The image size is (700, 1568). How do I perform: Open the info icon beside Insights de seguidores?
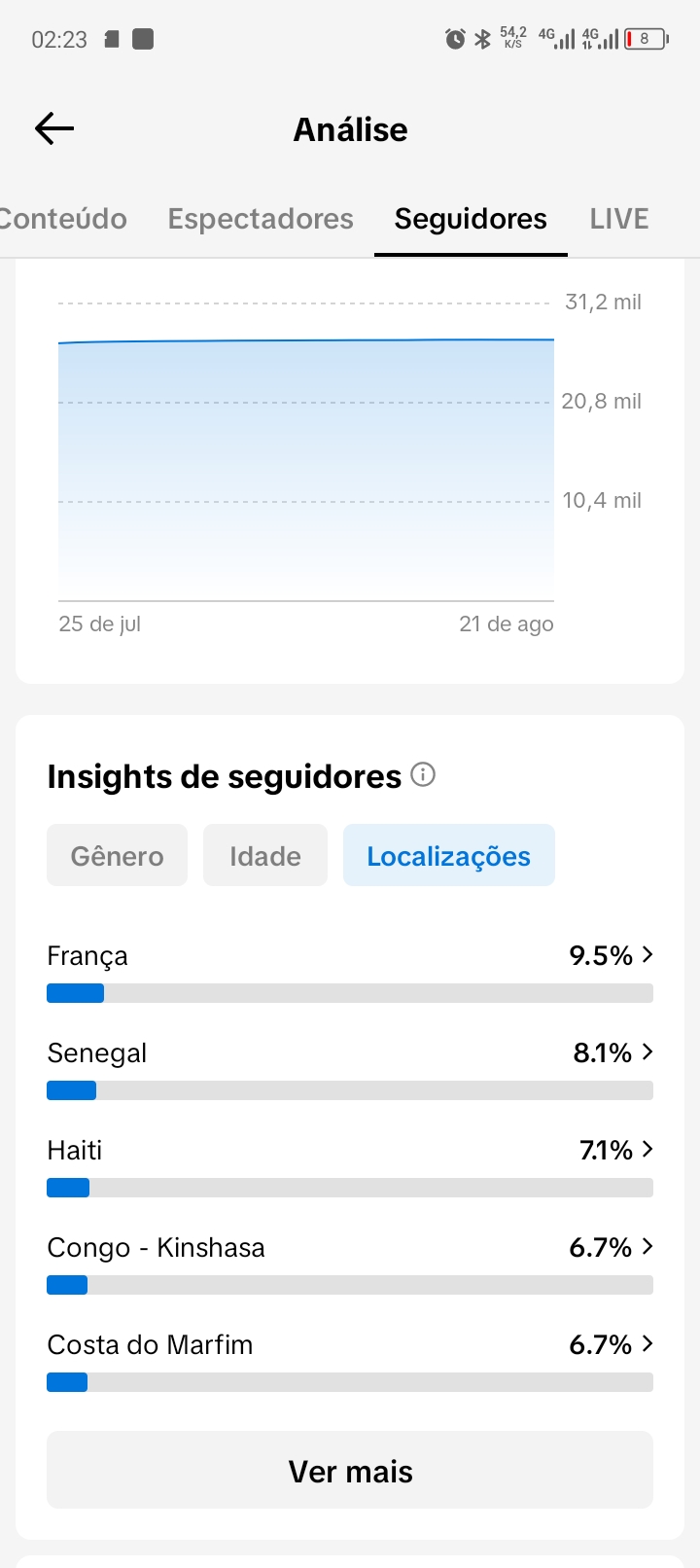click(423, 774)
